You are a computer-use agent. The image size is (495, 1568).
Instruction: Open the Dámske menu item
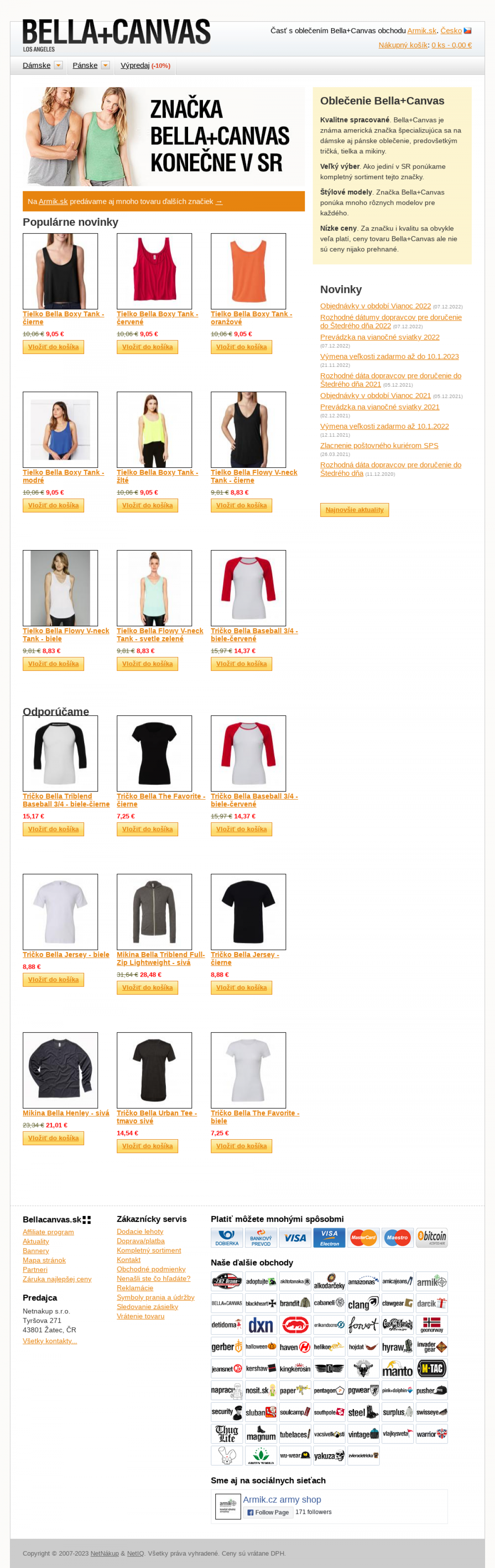(37, 65)
